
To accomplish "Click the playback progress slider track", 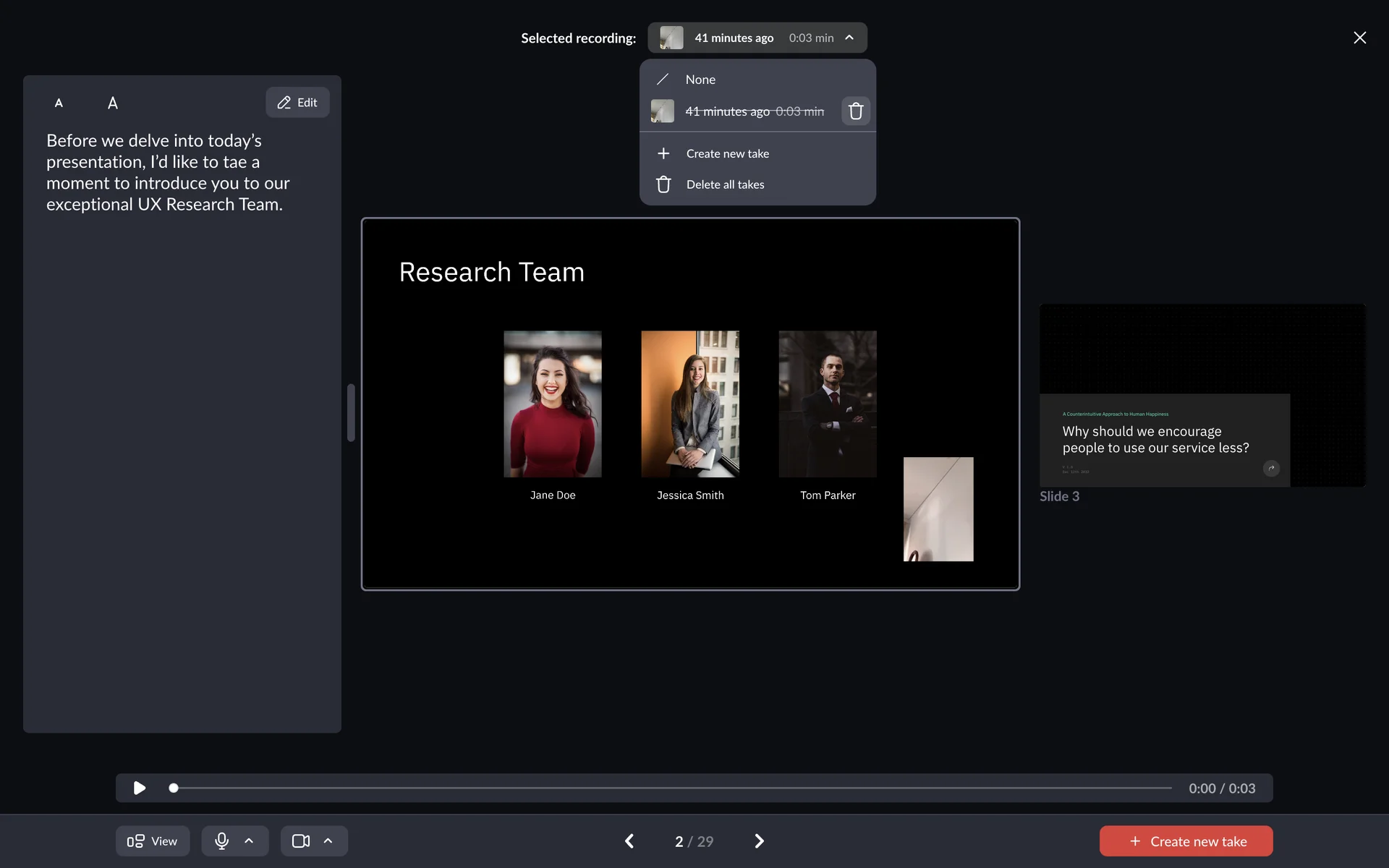I will click(673, 788).
